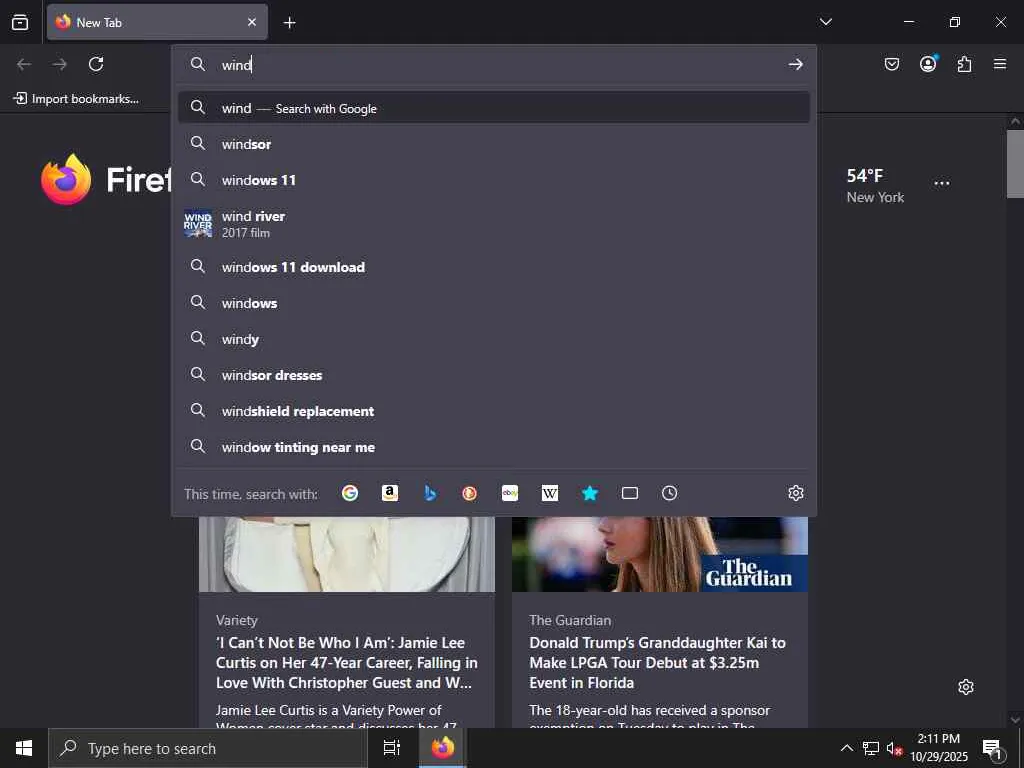Click the 54°F New York weather widget
Screen dimensions: 1024x768
coord(875,185)
